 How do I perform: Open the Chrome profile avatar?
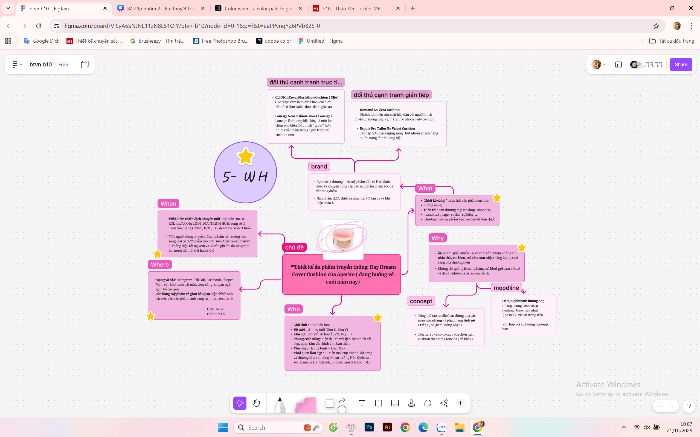coord(676,26)
